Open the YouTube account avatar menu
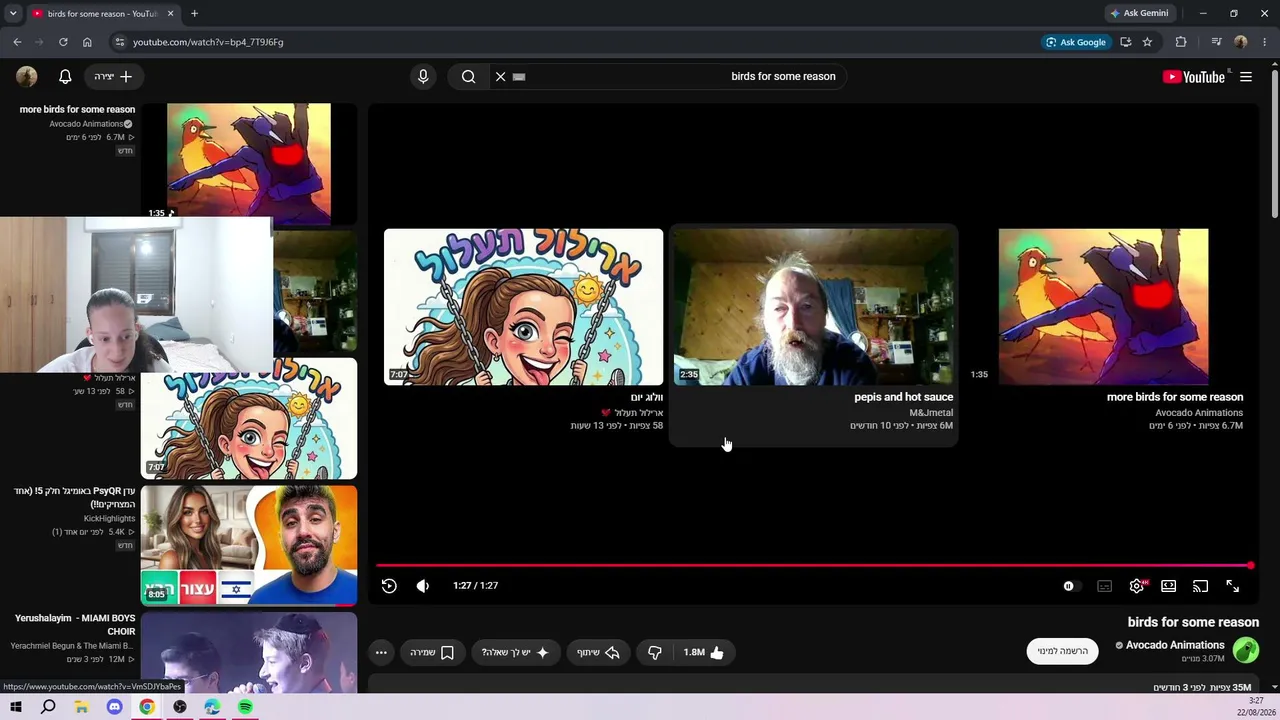1280x720 pixels. click(x=27, y=76)
